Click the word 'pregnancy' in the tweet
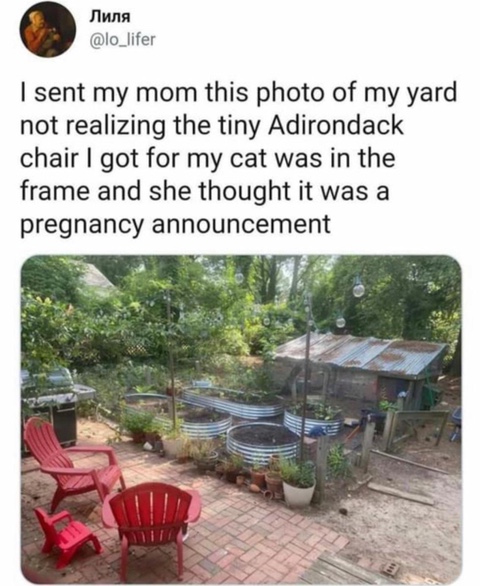 pyautogui.click(x=82, y=225)
